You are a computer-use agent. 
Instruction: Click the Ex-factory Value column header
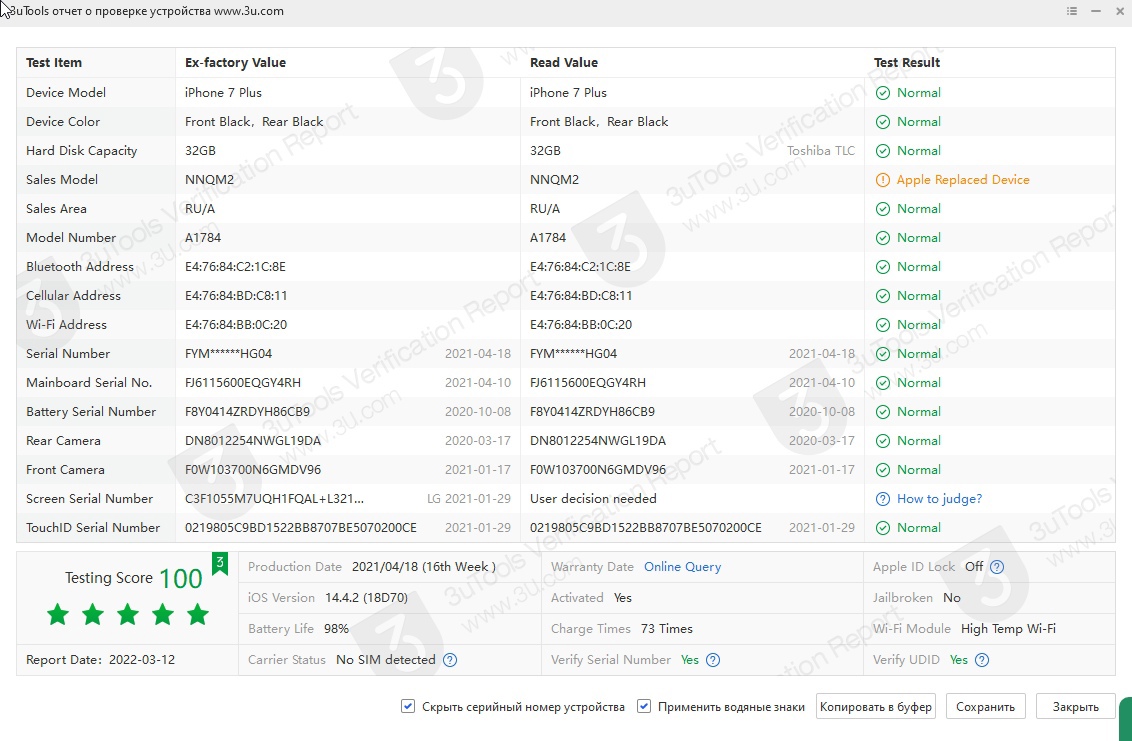pos(235,63)
